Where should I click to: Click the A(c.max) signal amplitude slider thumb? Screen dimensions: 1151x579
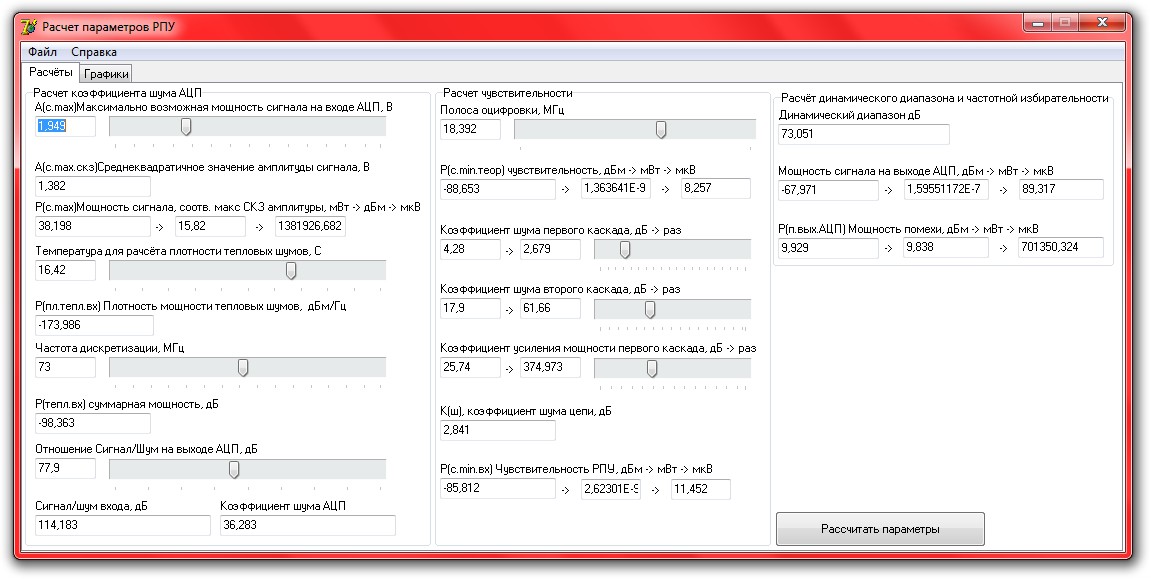(x=186, y=126)
